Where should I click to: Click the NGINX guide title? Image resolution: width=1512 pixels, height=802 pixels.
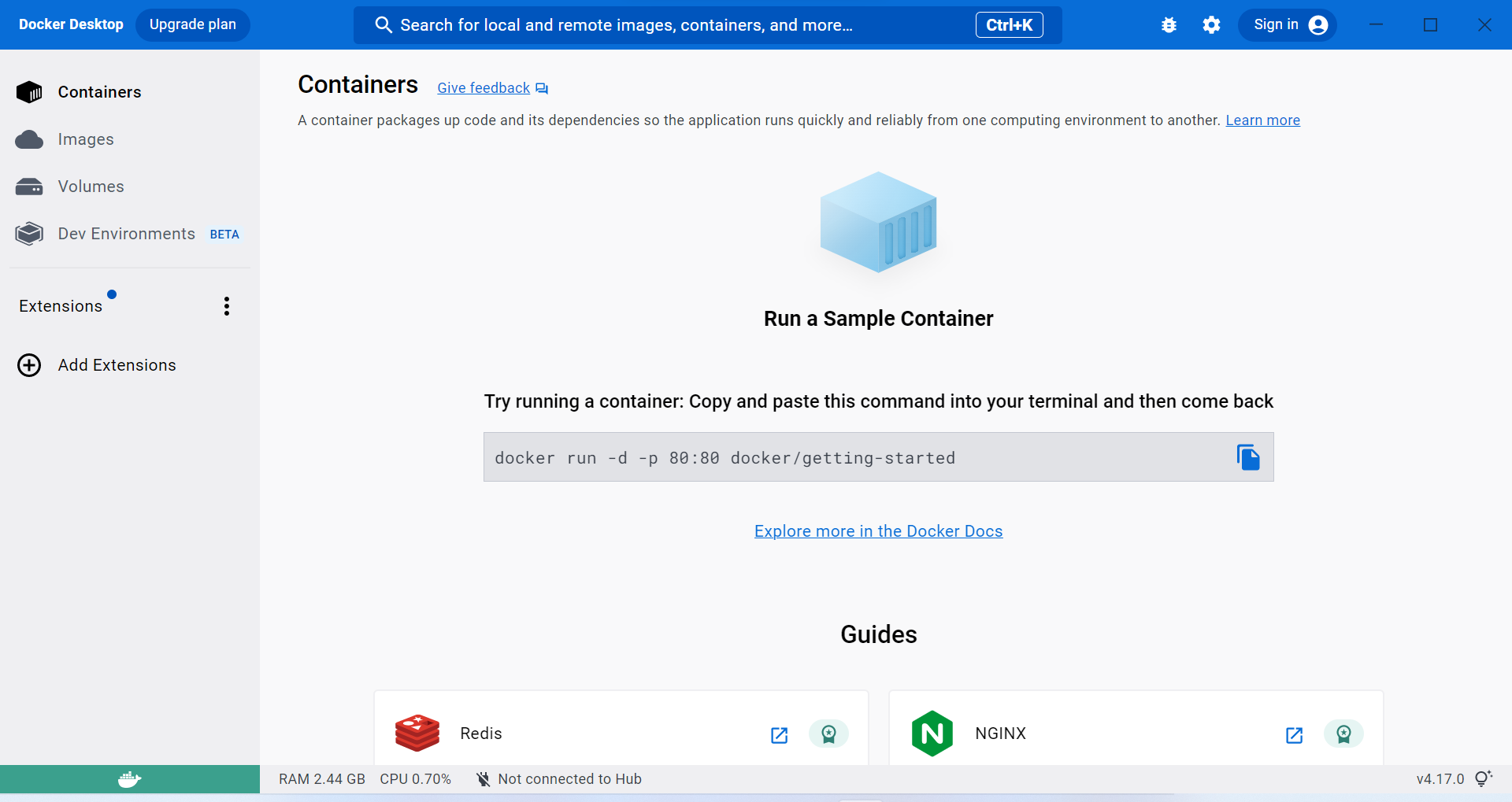(1000, 734)
